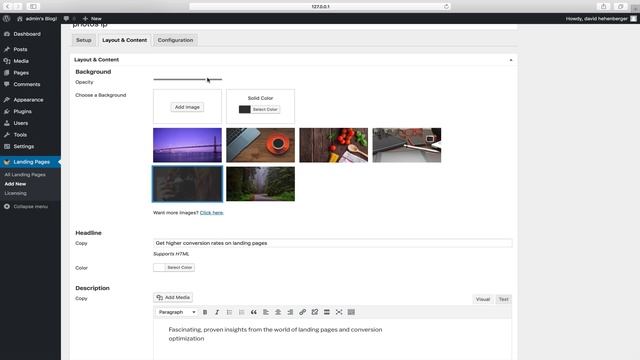Open All Landing Pages submenu
The height and width of the screenshot is (360, 640).
tap(25, 175)
